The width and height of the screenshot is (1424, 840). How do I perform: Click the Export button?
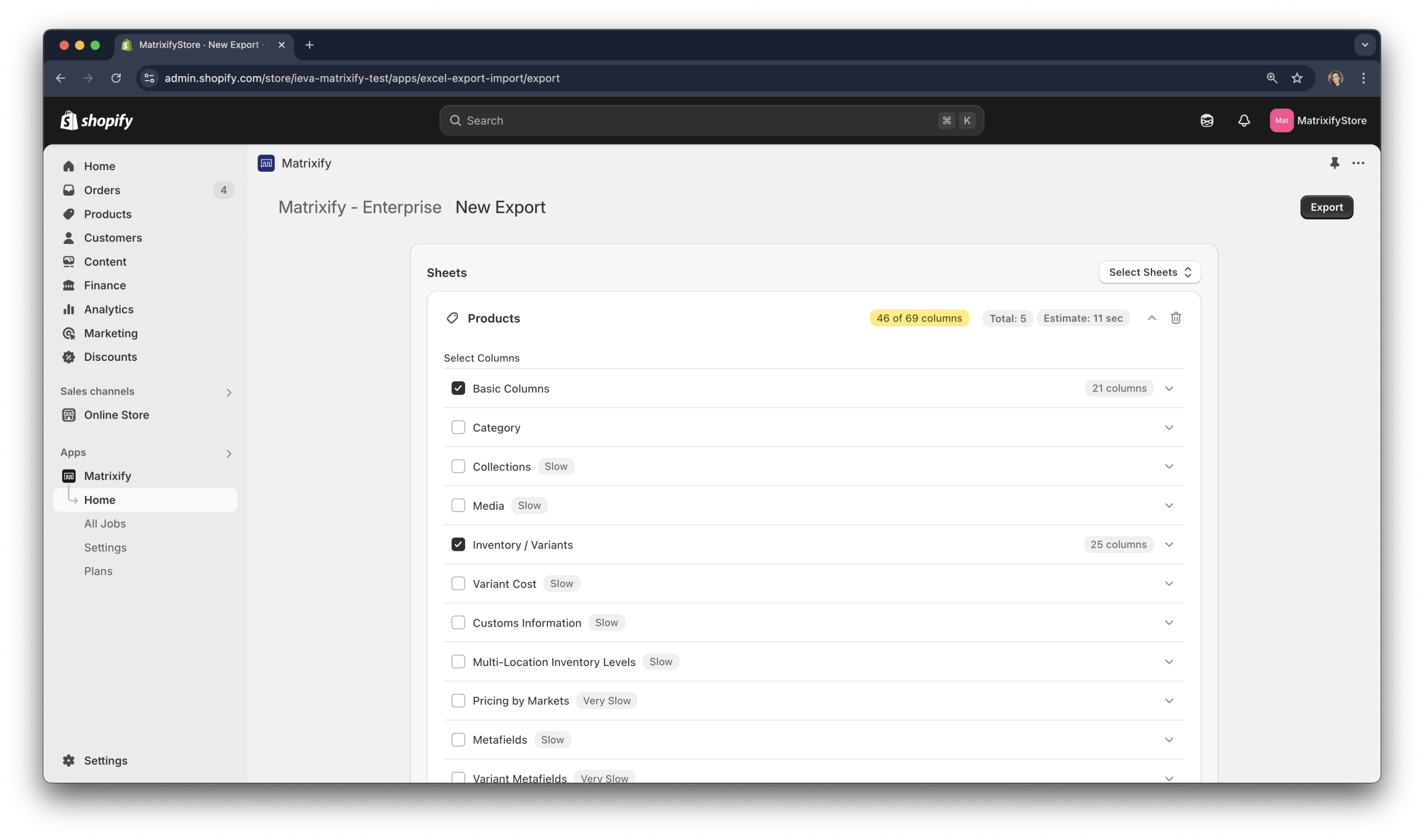click(x=1326, y=207)
